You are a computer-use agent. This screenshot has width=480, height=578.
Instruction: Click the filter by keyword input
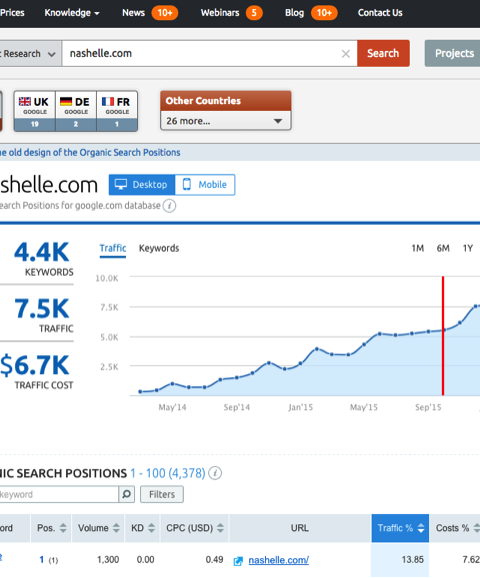[58, 494]
